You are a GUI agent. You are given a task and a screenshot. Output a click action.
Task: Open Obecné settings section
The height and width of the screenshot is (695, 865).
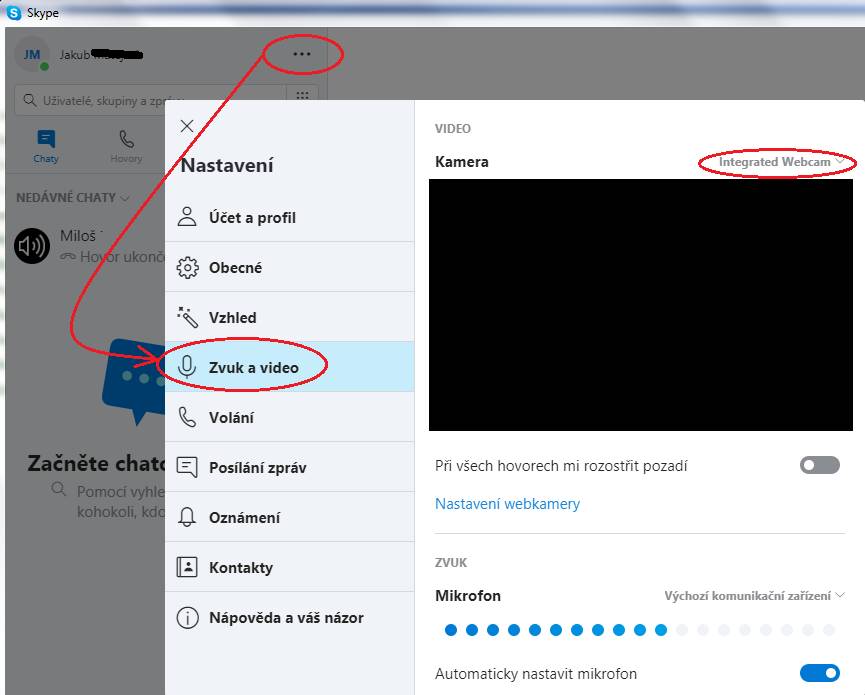pyautogui.click(x=290, y=268)
